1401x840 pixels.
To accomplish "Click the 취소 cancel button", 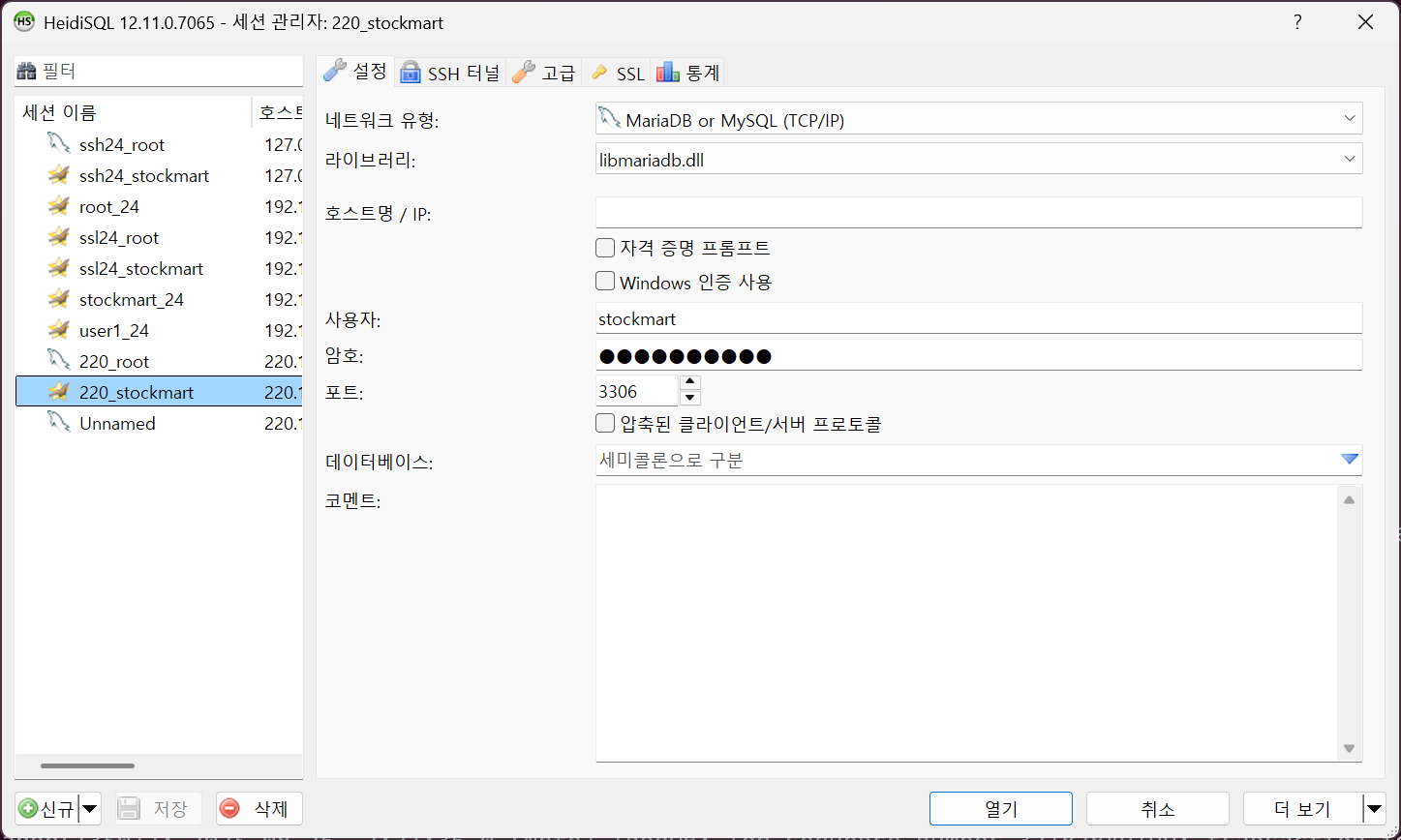I will pyautogui.click(x=1157, y=809).
